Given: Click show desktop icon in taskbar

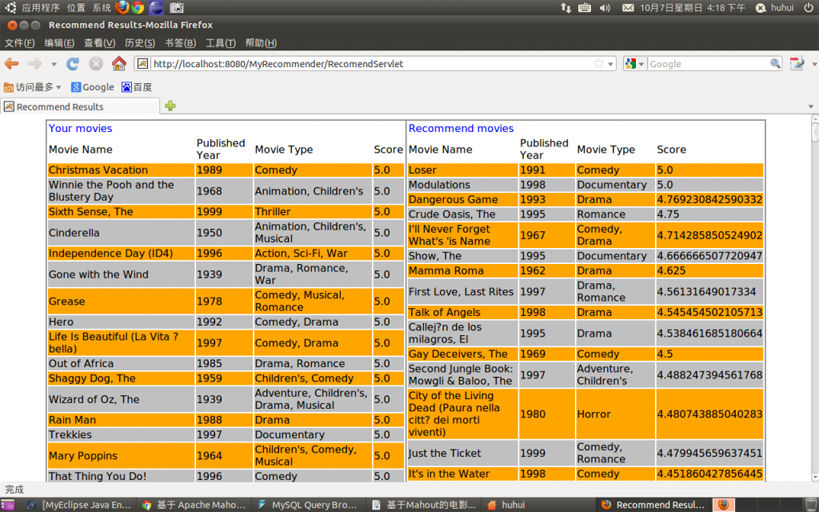Looking at the screenshot, I should (7, 505).
